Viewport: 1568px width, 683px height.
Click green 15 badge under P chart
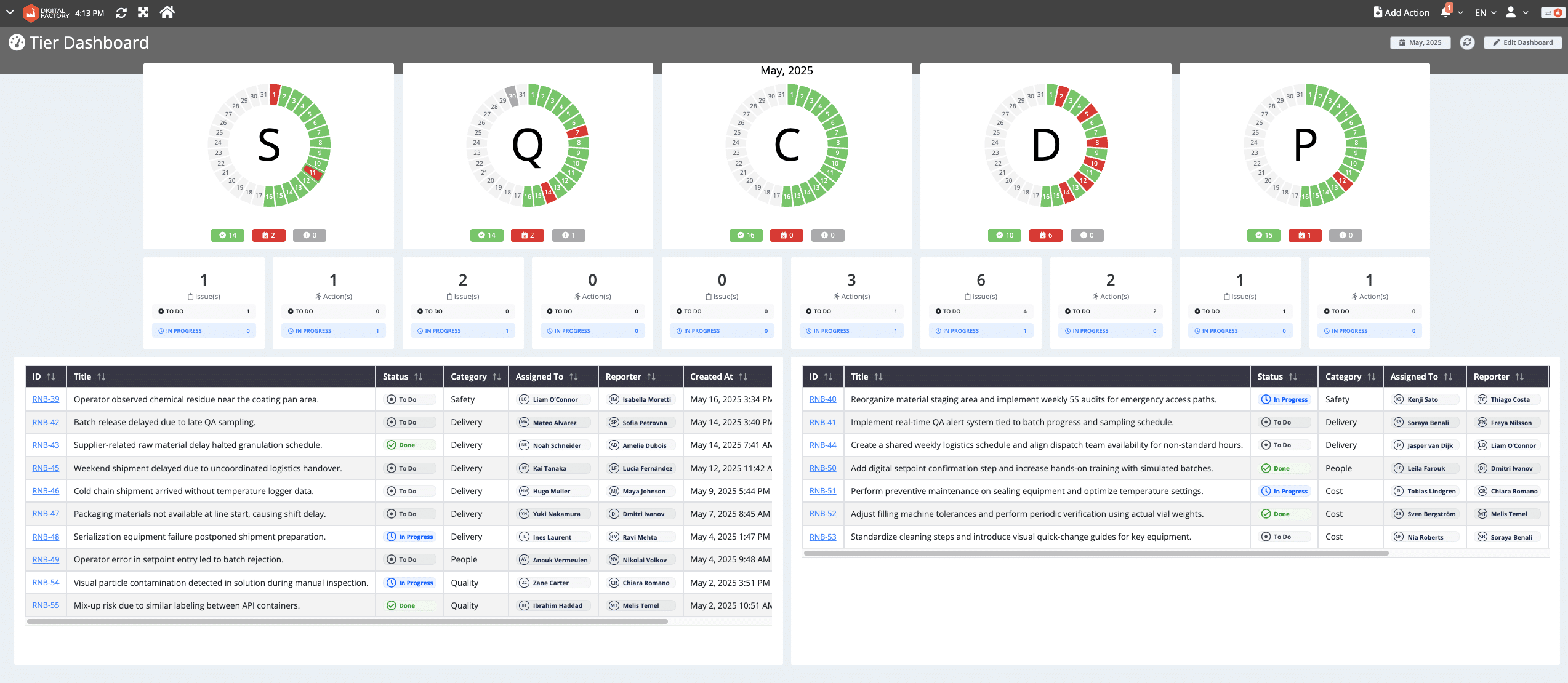[x=1264, y=235]
